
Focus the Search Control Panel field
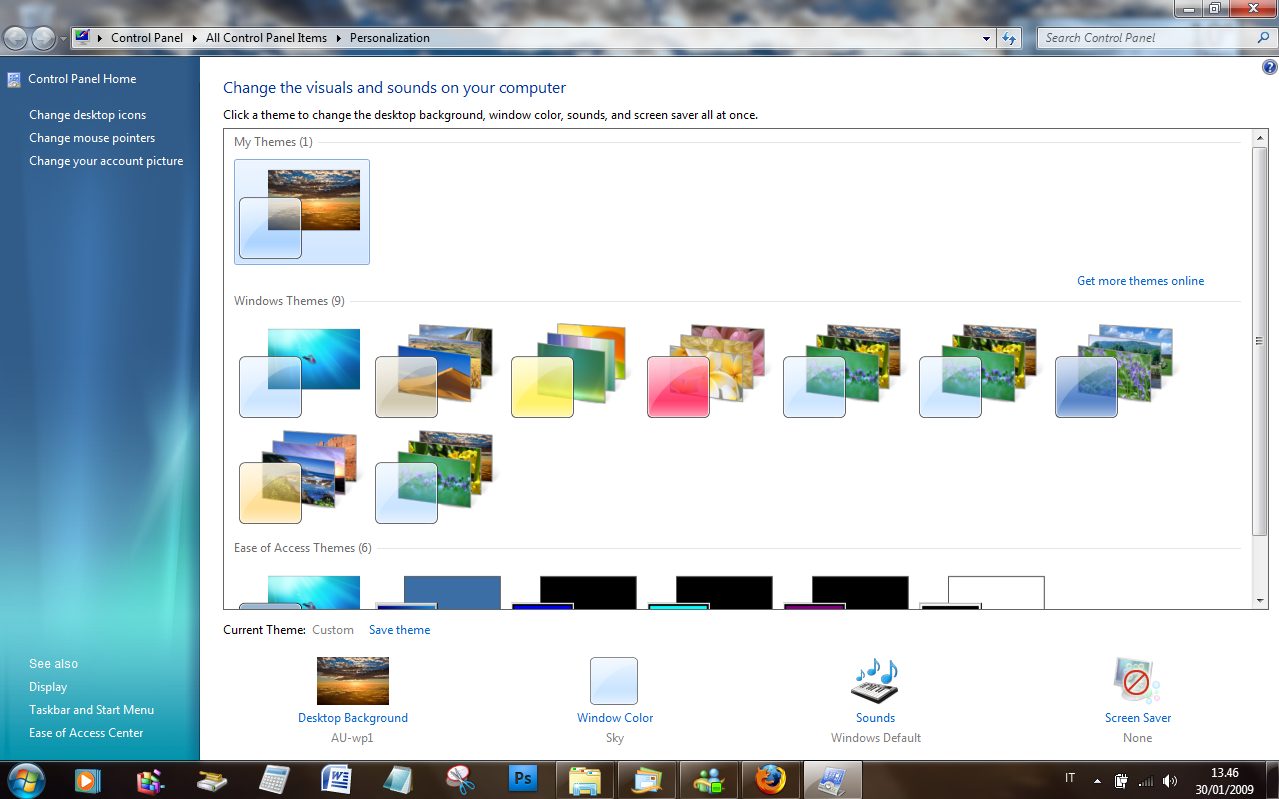1145,38
